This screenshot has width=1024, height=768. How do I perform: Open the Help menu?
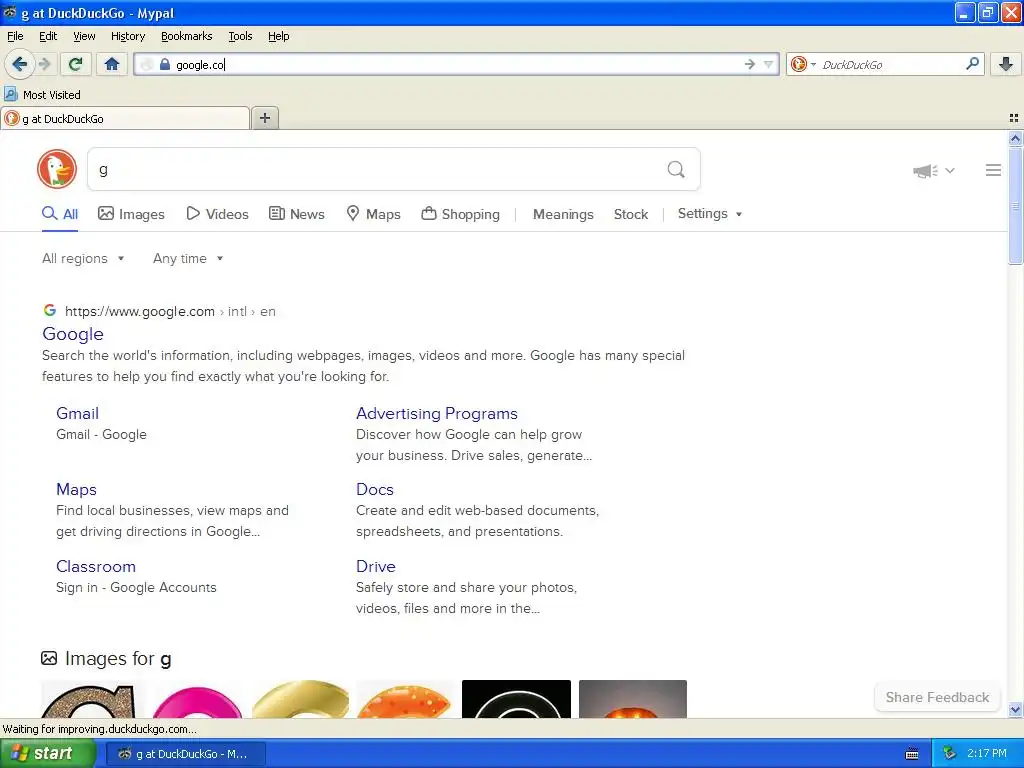coord(278,36)
